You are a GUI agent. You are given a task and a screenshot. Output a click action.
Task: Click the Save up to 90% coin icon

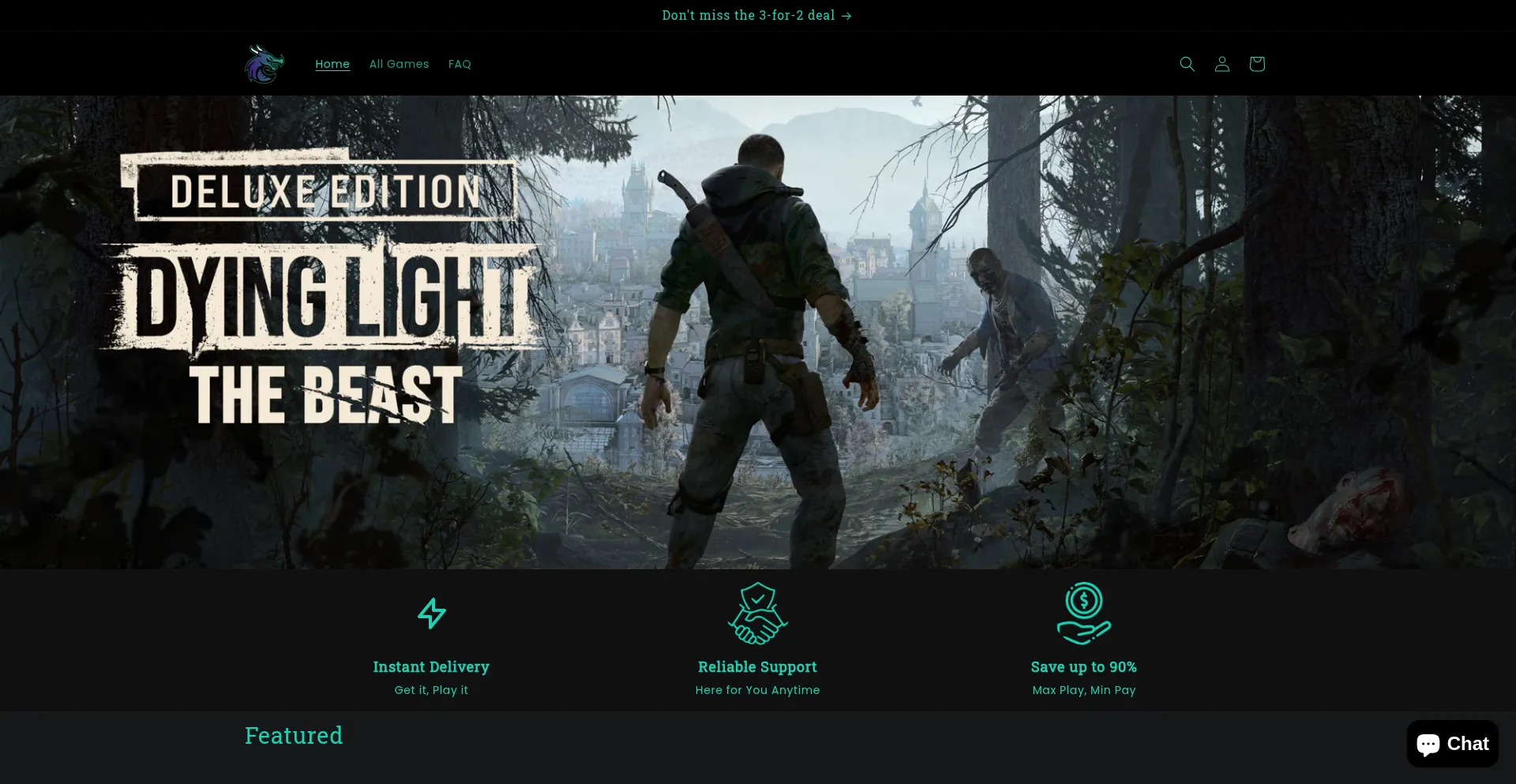(1084, 613)
